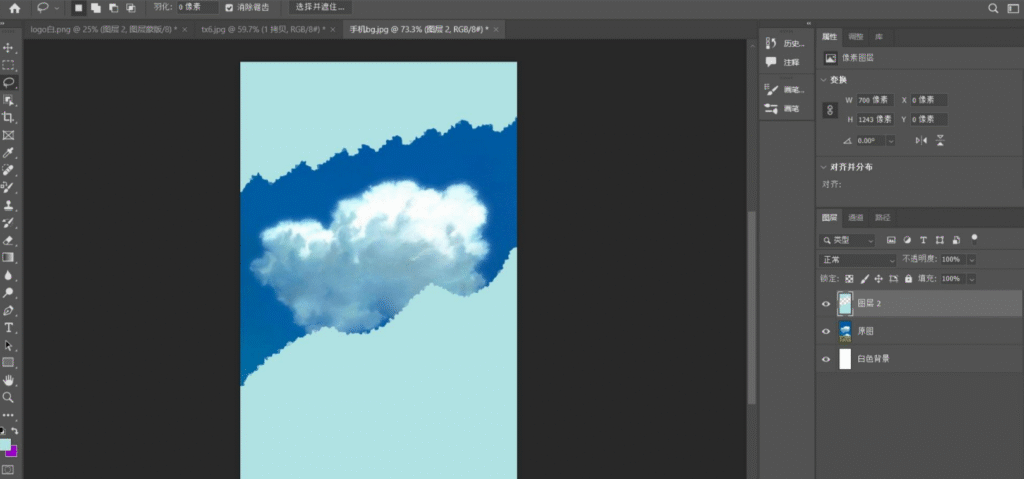Select the Eyedropper tool
The width and height of the screenshot is (1024, 479).
[x=8, y=153]
